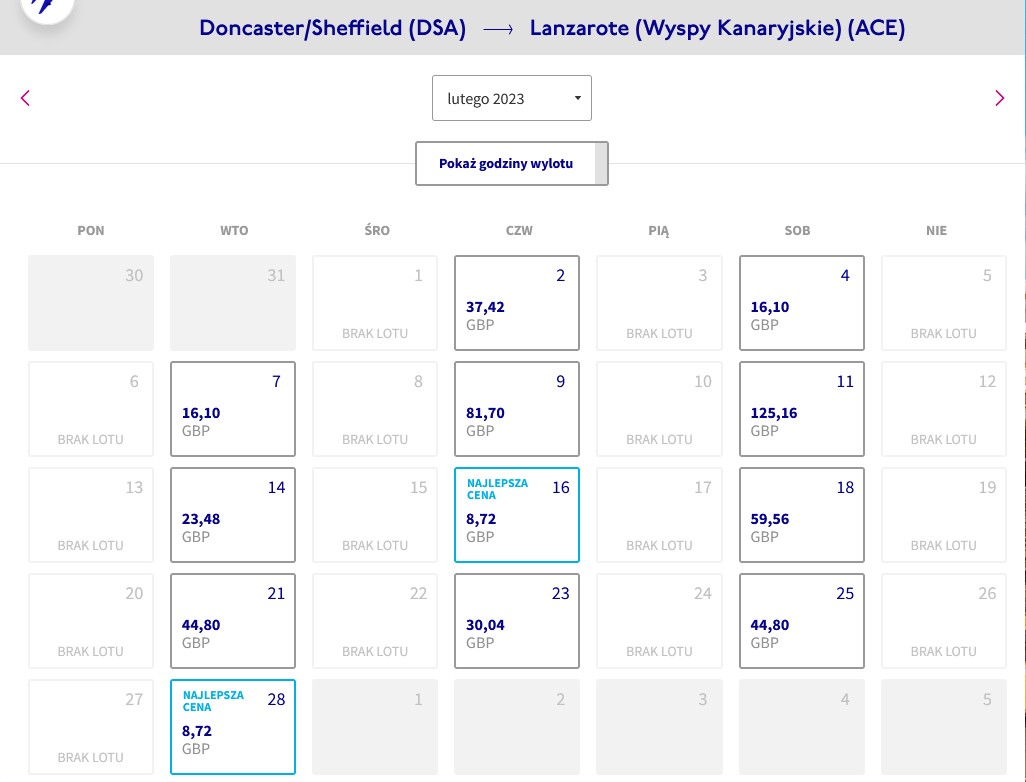This screenshot has height=782, width=1026.
Task: Click the no-flight day 12 cell
Action: tap(944, 409)
